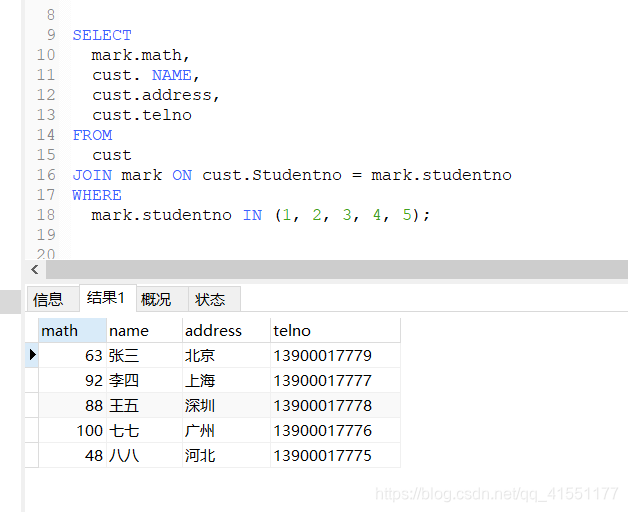Select name cell 张三
Image resolution: width=628 pixels, height=512 pixels.
tap(144, 355)
